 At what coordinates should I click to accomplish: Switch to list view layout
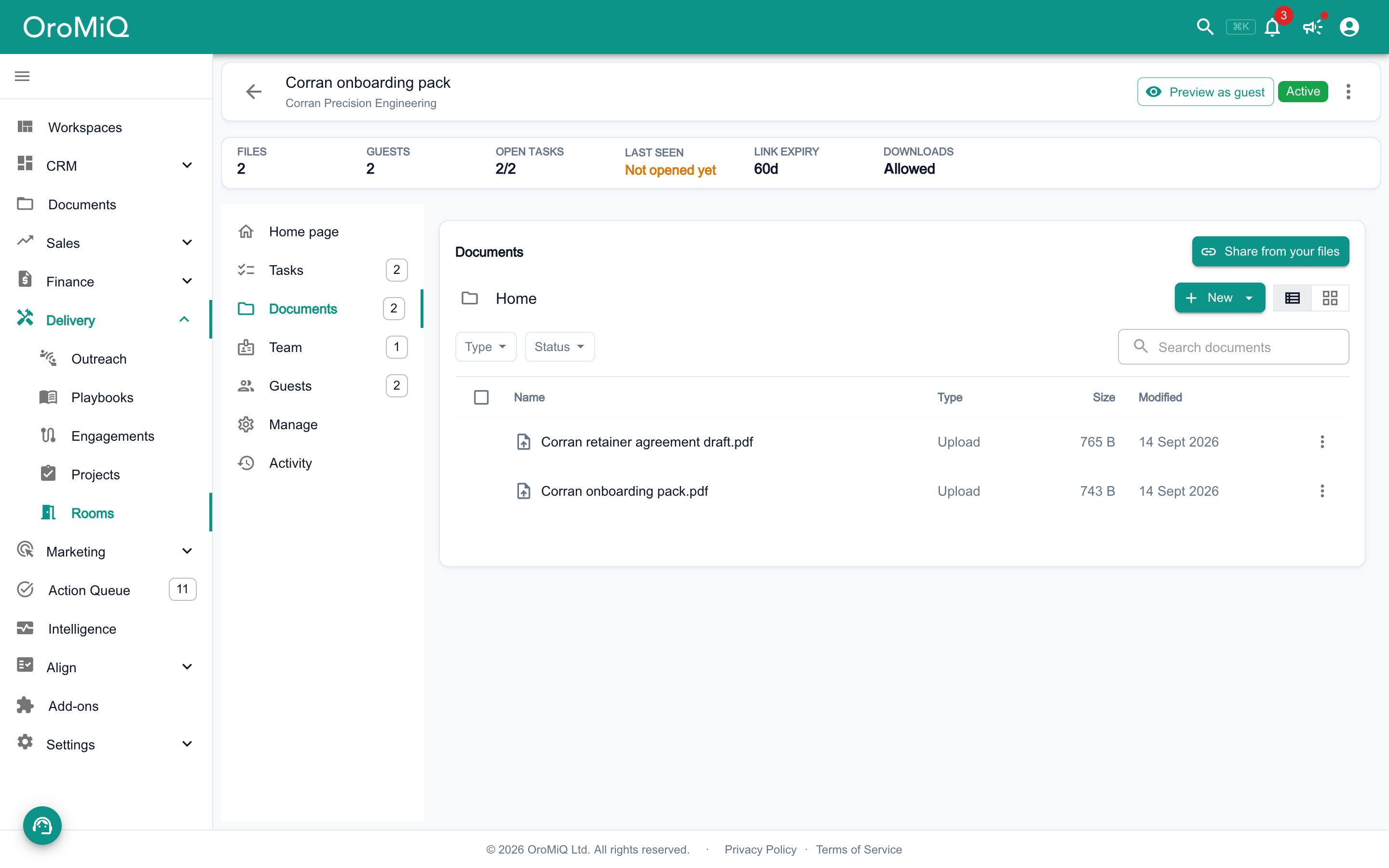click(x=1292, y=298)
